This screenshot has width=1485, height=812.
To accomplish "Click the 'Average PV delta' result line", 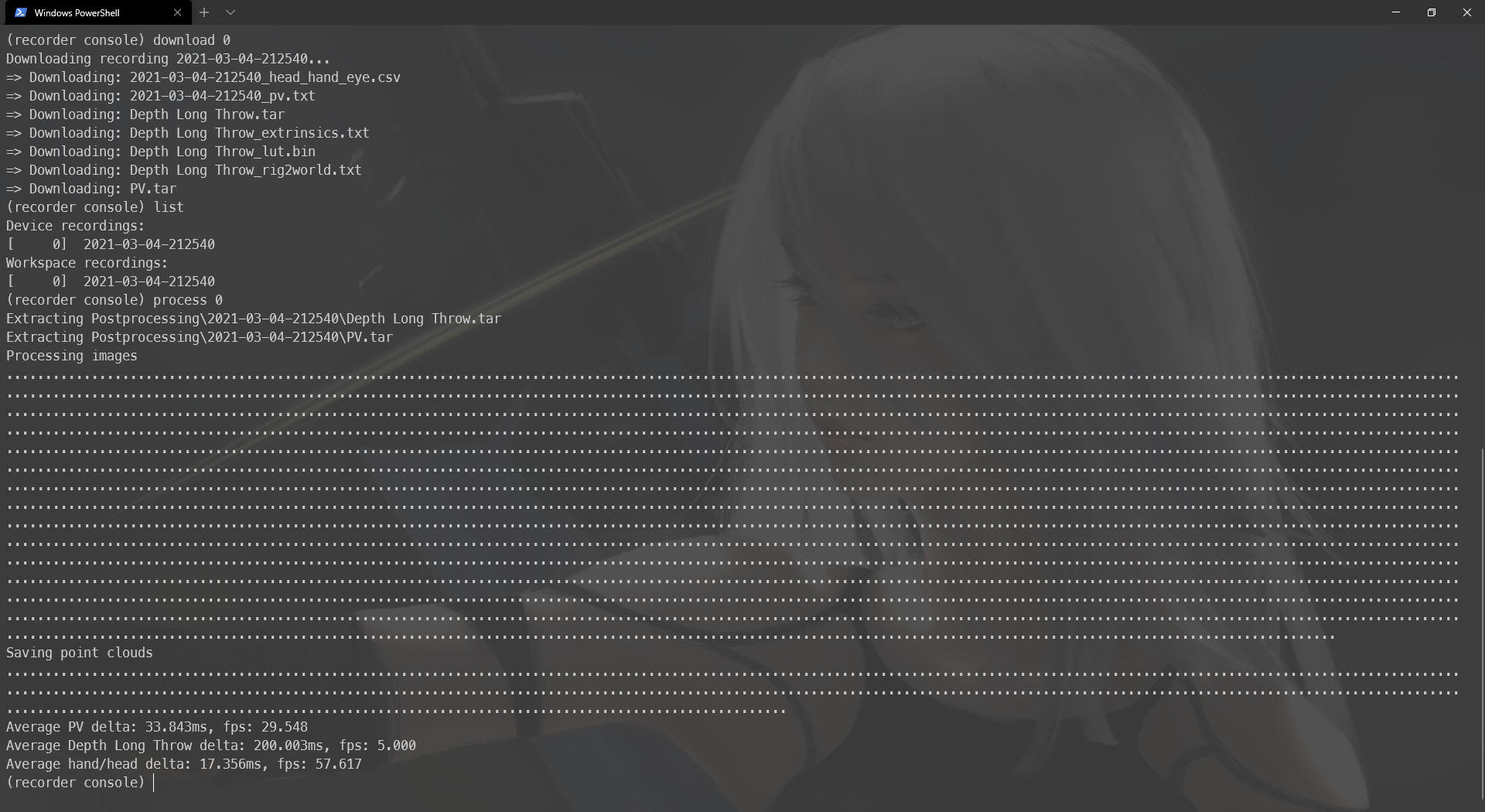I will 156,727.
